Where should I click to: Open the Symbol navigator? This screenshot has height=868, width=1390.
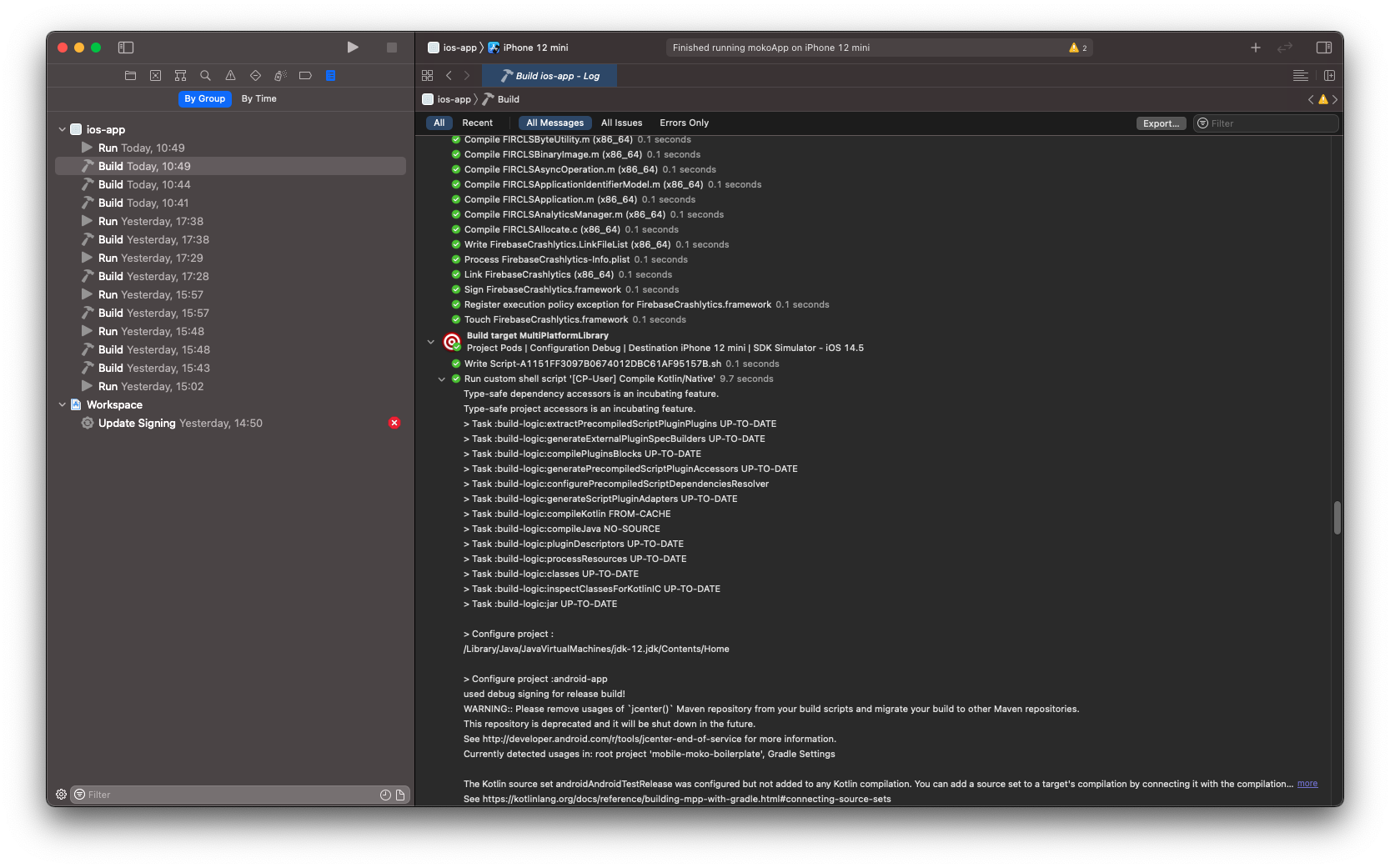180,75
